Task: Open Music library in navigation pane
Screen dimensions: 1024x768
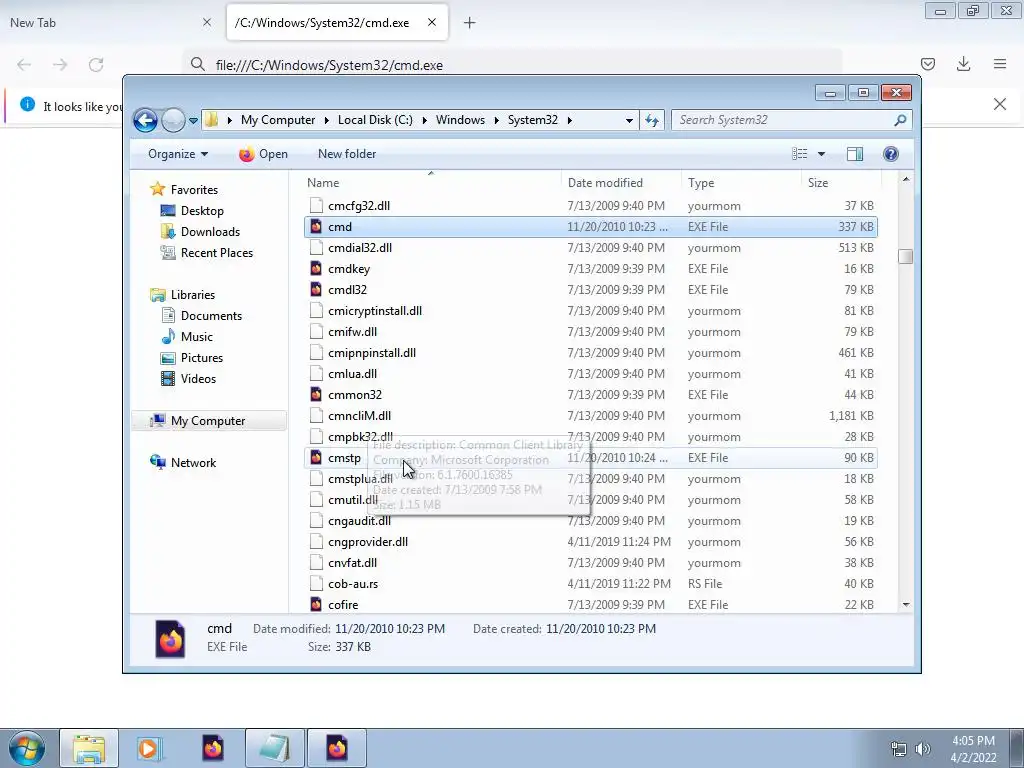Action: click(197, 337)
